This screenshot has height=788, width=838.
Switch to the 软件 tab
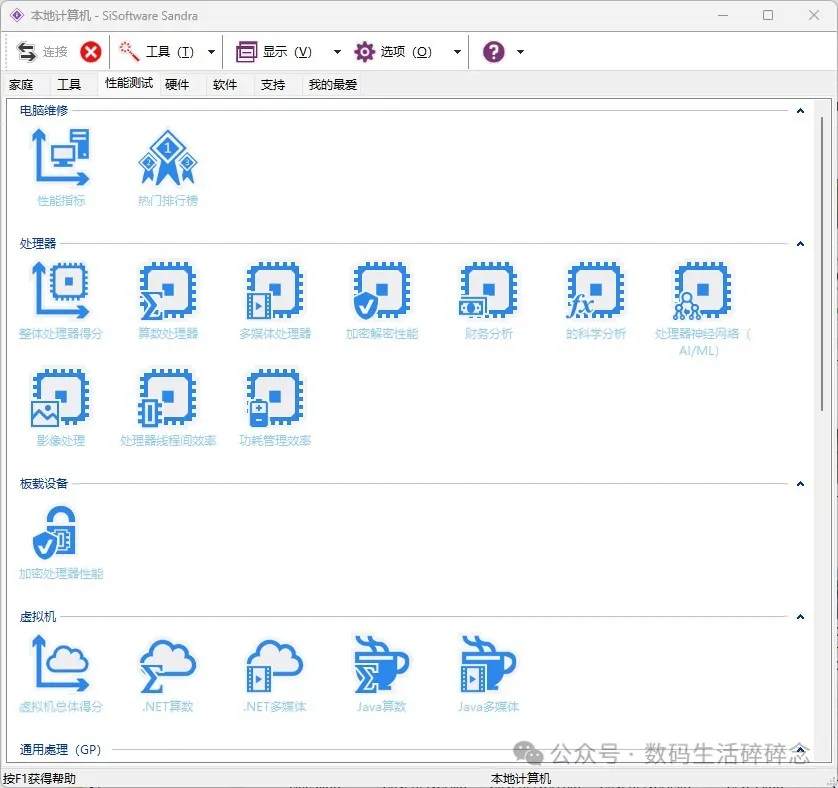click(224, 84)
